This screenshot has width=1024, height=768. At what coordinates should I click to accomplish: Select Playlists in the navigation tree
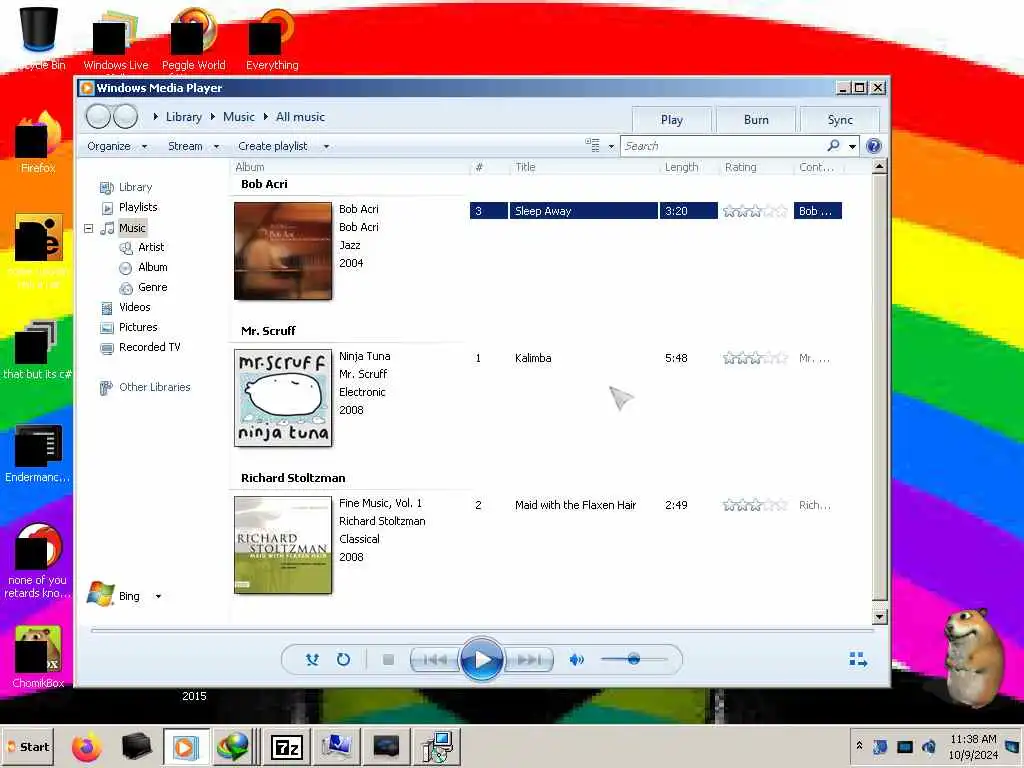coord(138,207)
